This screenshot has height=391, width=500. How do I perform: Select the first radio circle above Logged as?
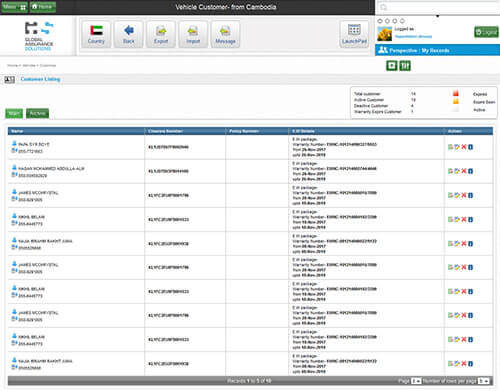(380, 21)
